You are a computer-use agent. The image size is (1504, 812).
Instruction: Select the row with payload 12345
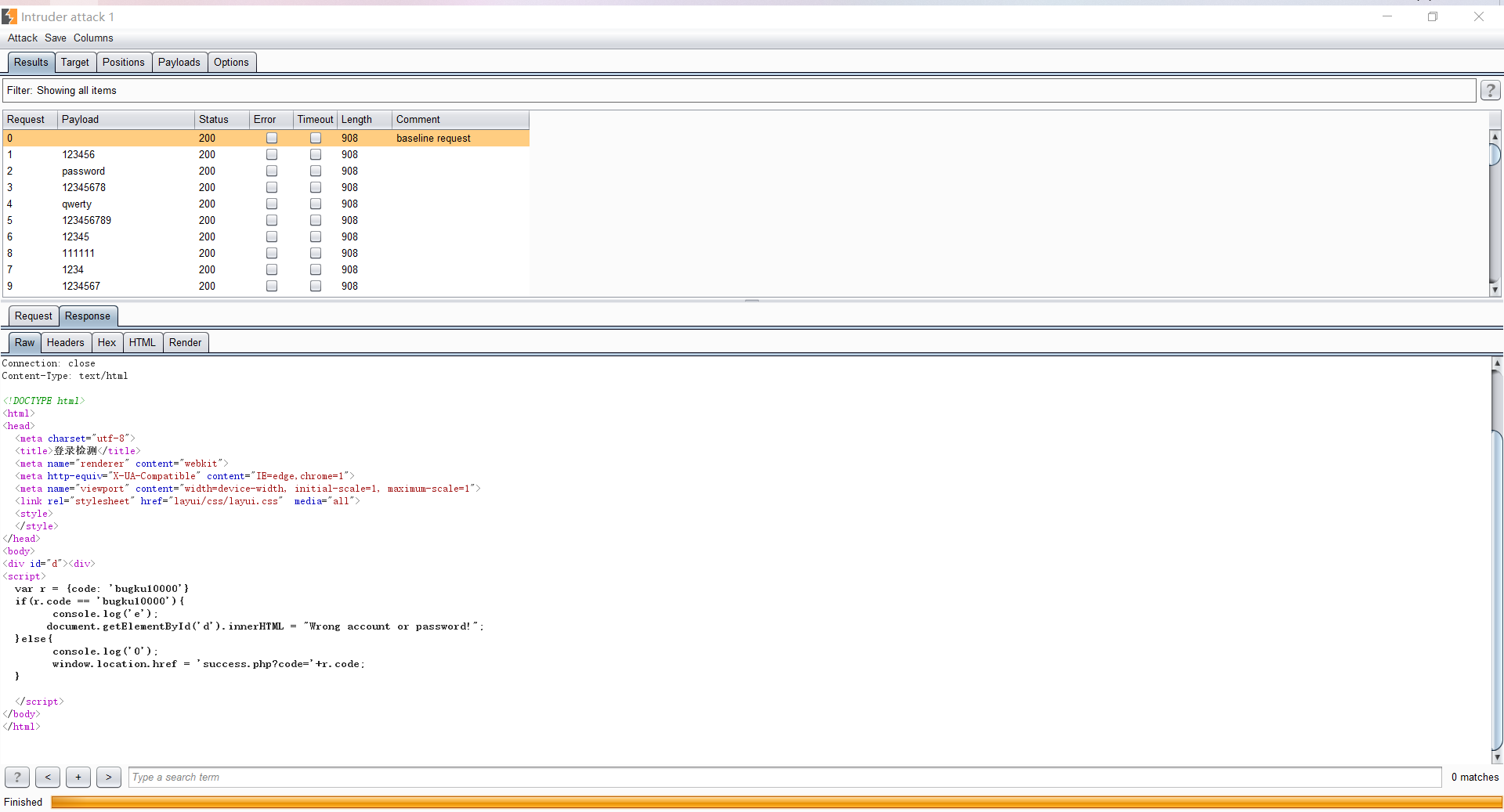click(x=266, y=236)
